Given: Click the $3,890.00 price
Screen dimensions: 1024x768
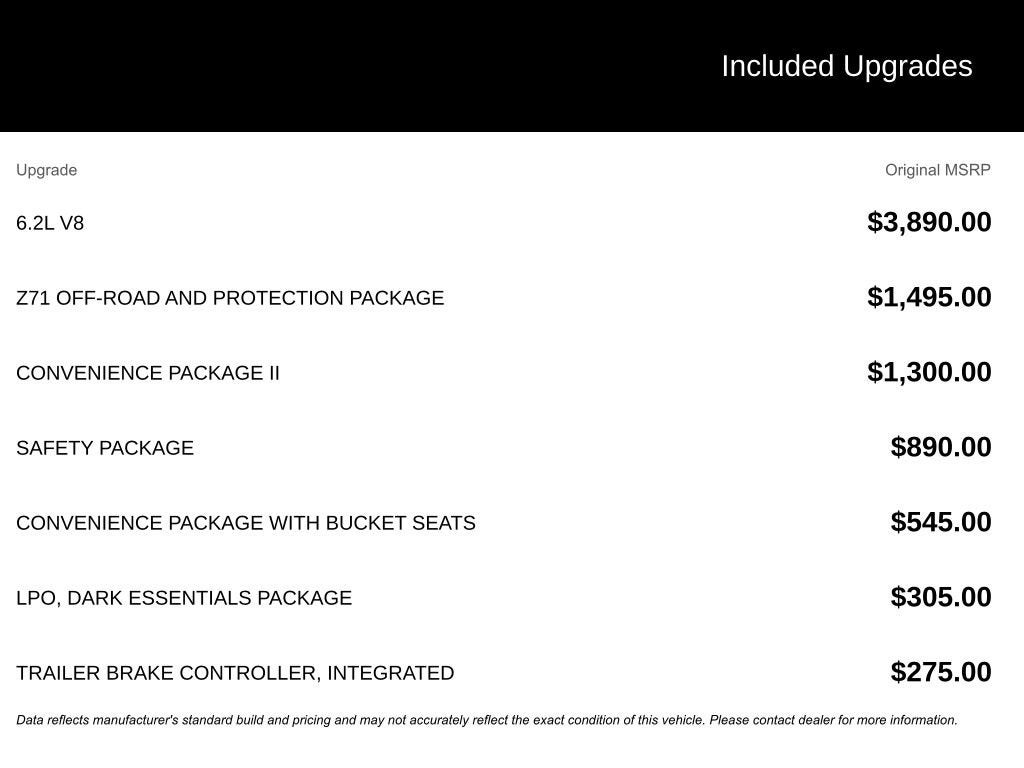Looking at the screenshot, I should tap(929, 222).
